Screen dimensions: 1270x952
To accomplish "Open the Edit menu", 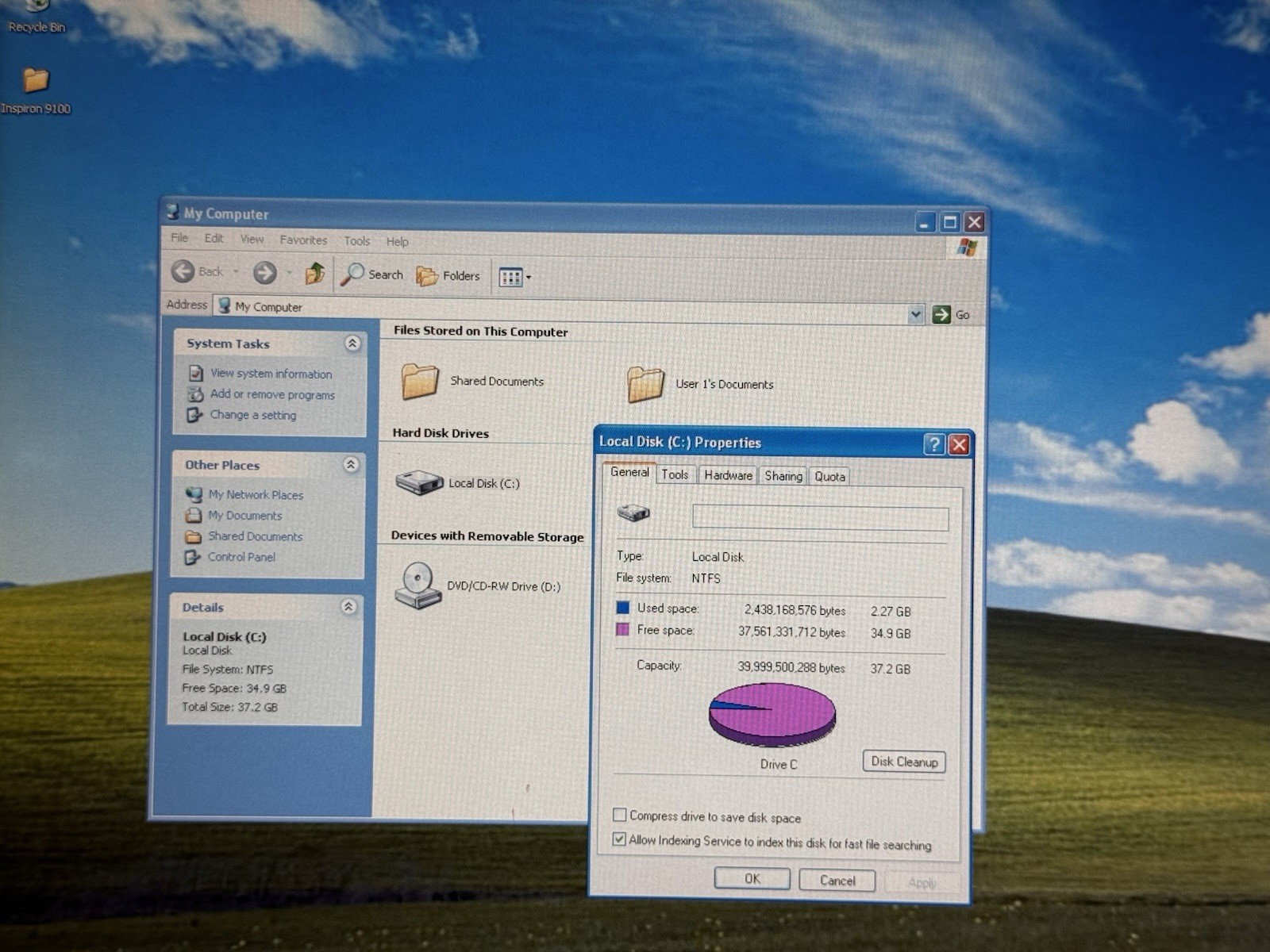I will pyautogui.click(x=214, y=238).
